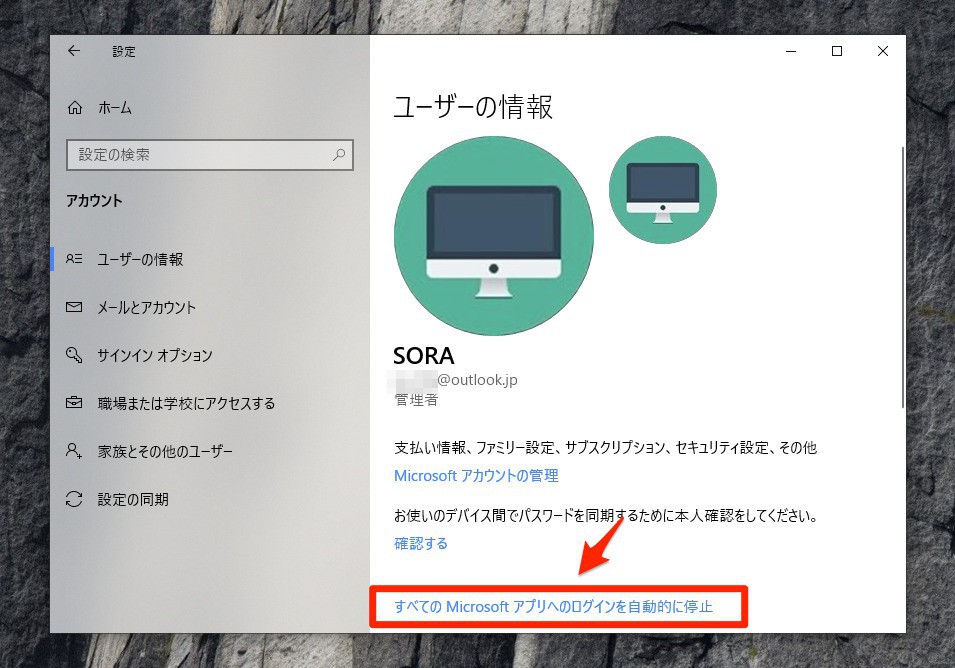This screenshot has height=668, width=955.
Task: Click すべての Microsoft アプリへのログインを自動的に停止 link
Action: tap(553, 606)
